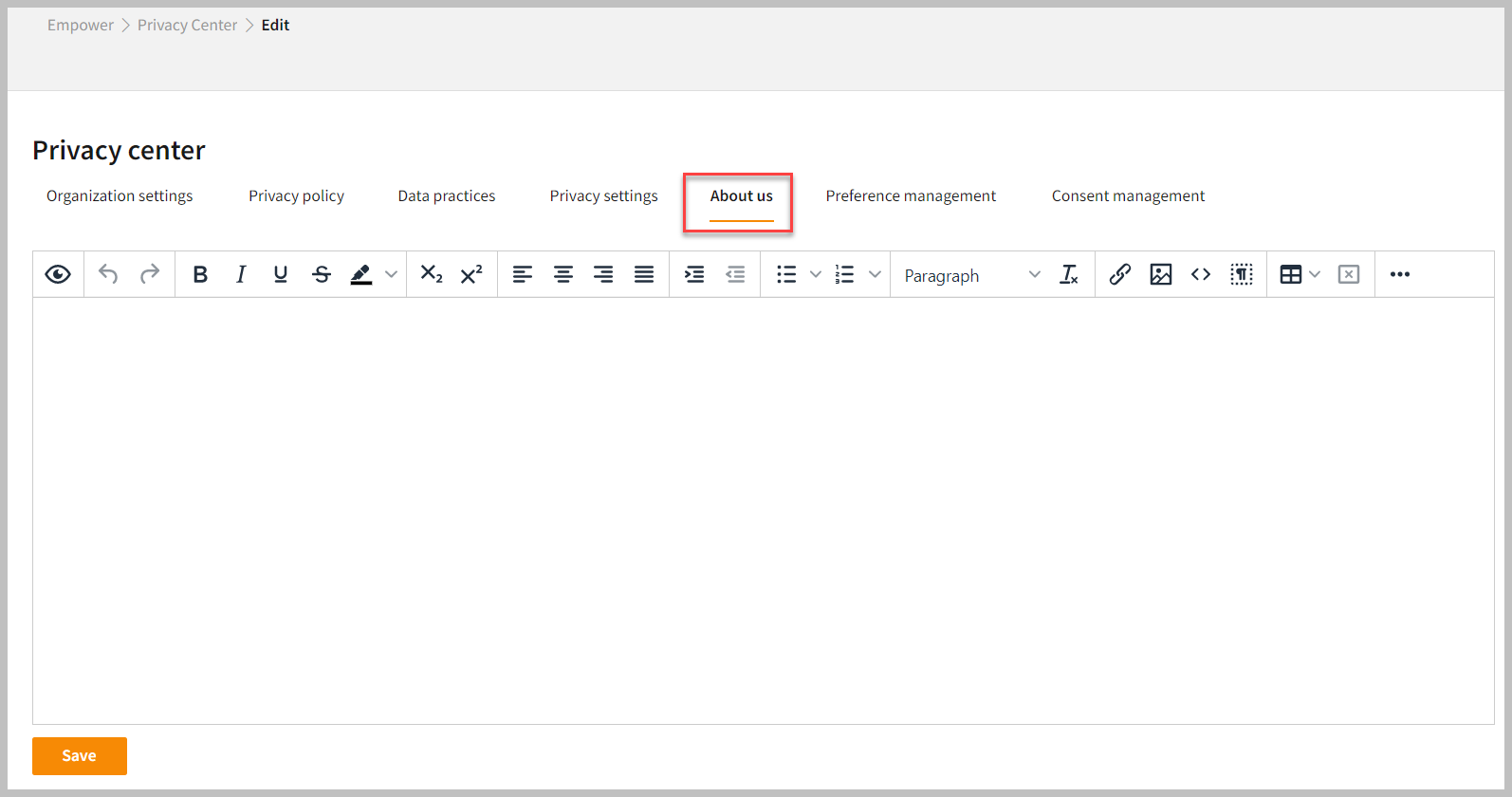1512x797 pixels.
Task: Click the undo arrow icon
Action: [108, 274]
